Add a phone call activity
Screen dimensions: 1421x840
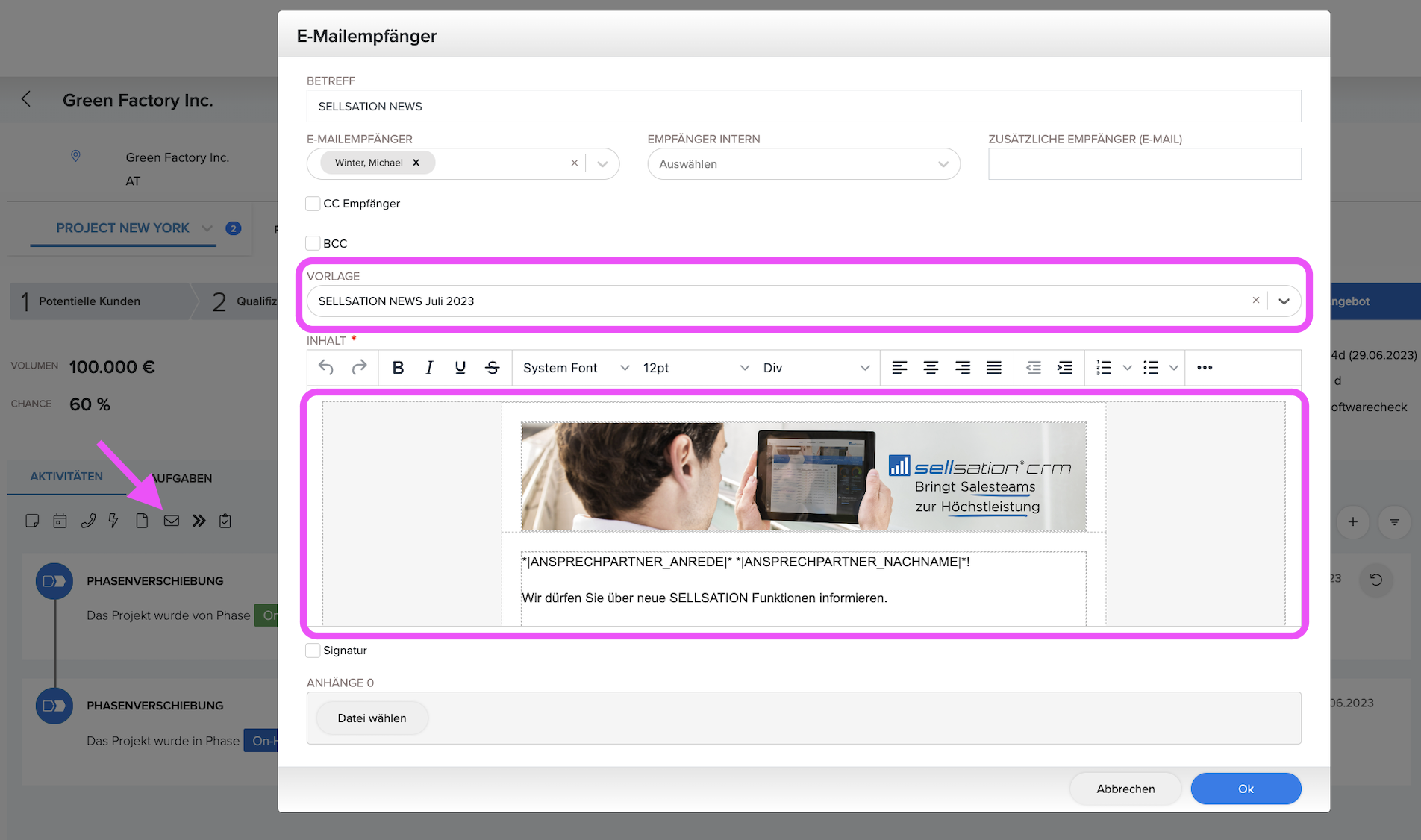88,521
